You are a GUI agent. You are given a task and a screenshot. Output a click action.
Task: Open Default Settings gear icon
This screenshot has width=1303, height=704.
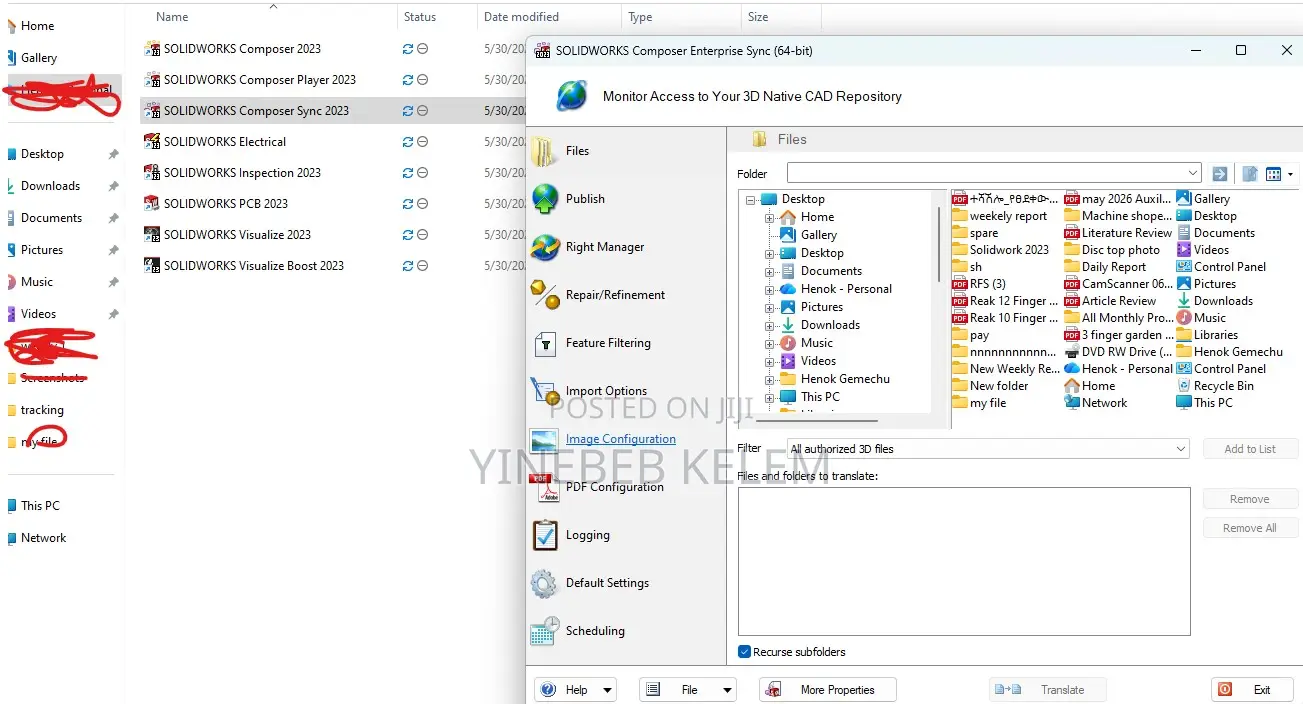coord(545,583)
